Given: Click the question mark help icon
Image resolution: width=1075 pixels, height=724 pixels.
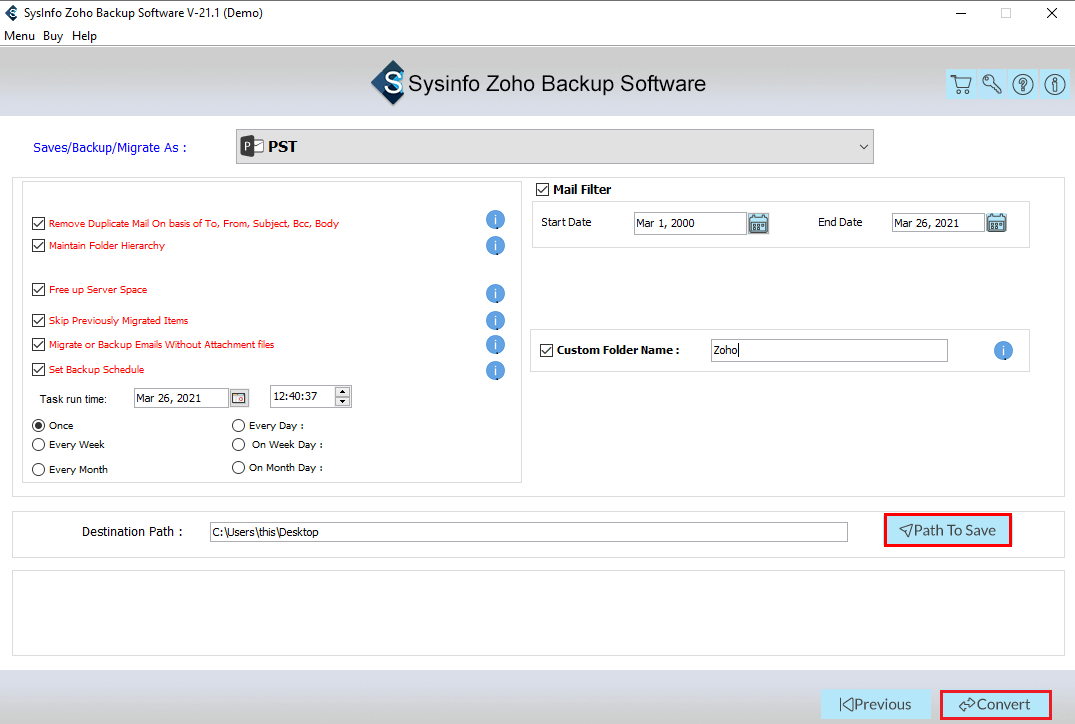Looking at the screenshot, I should click(1023, 84).
